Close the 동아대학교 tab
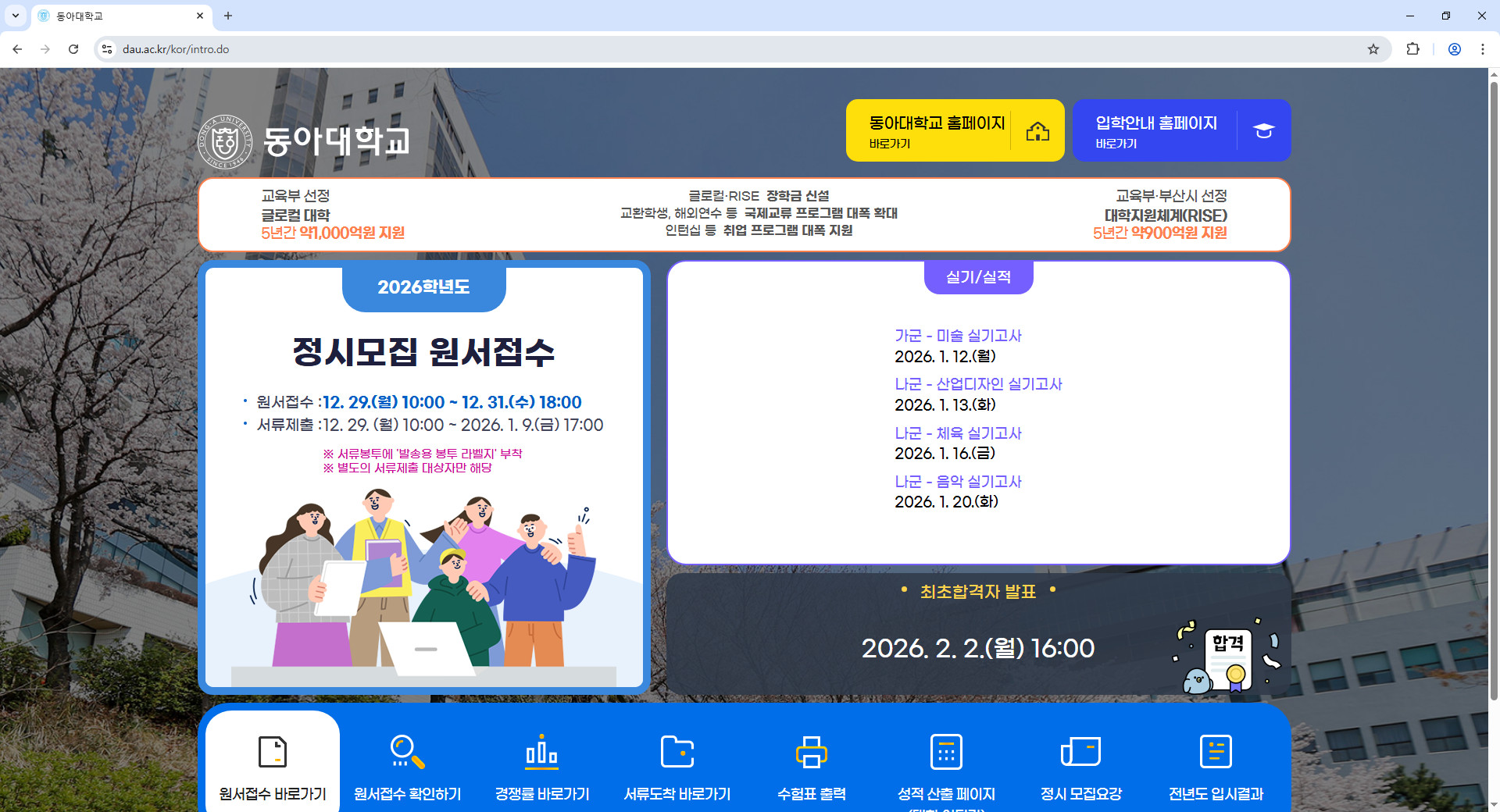 click(200, 16)
